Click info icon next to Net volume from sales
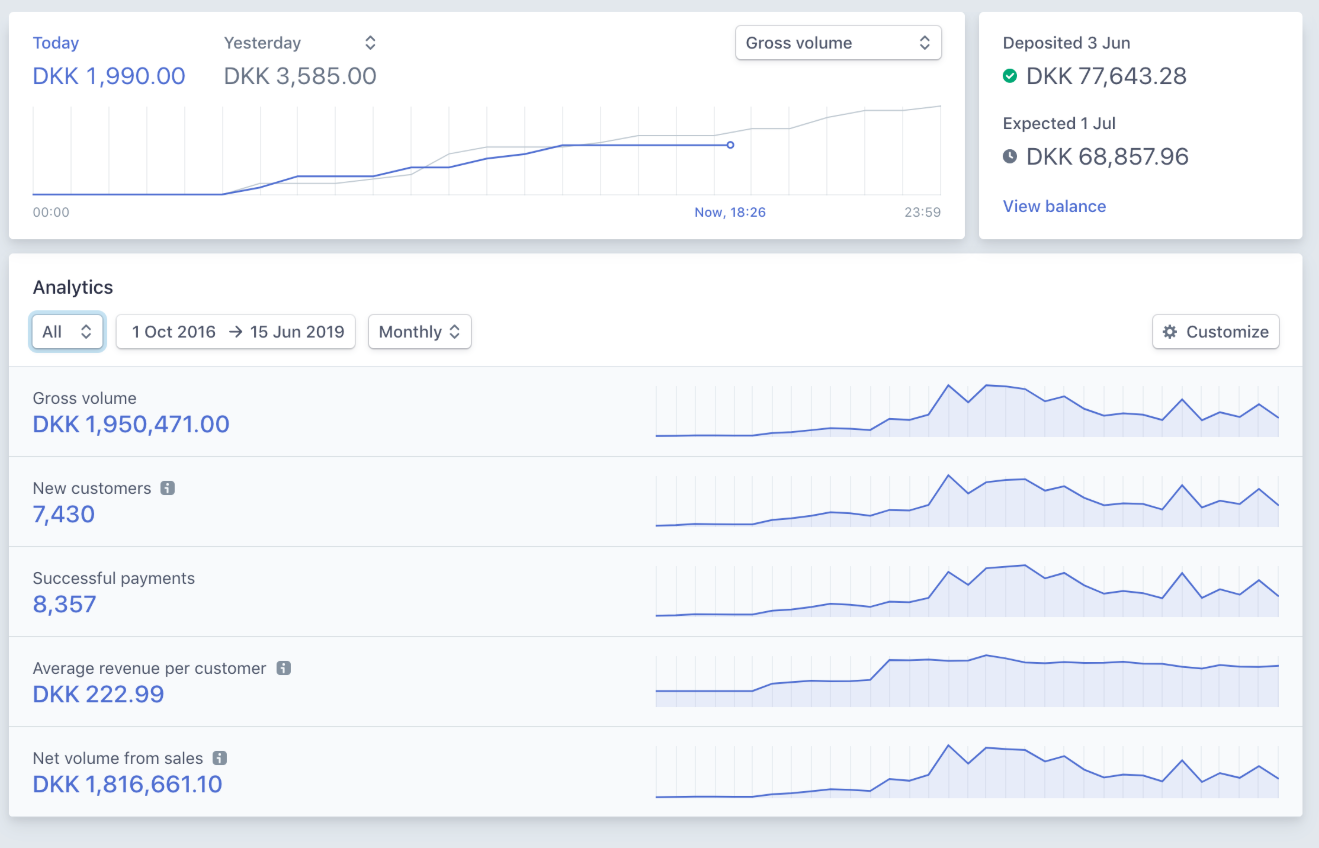Viewport: 1319px width, 848px height. (x=220, y=759)
